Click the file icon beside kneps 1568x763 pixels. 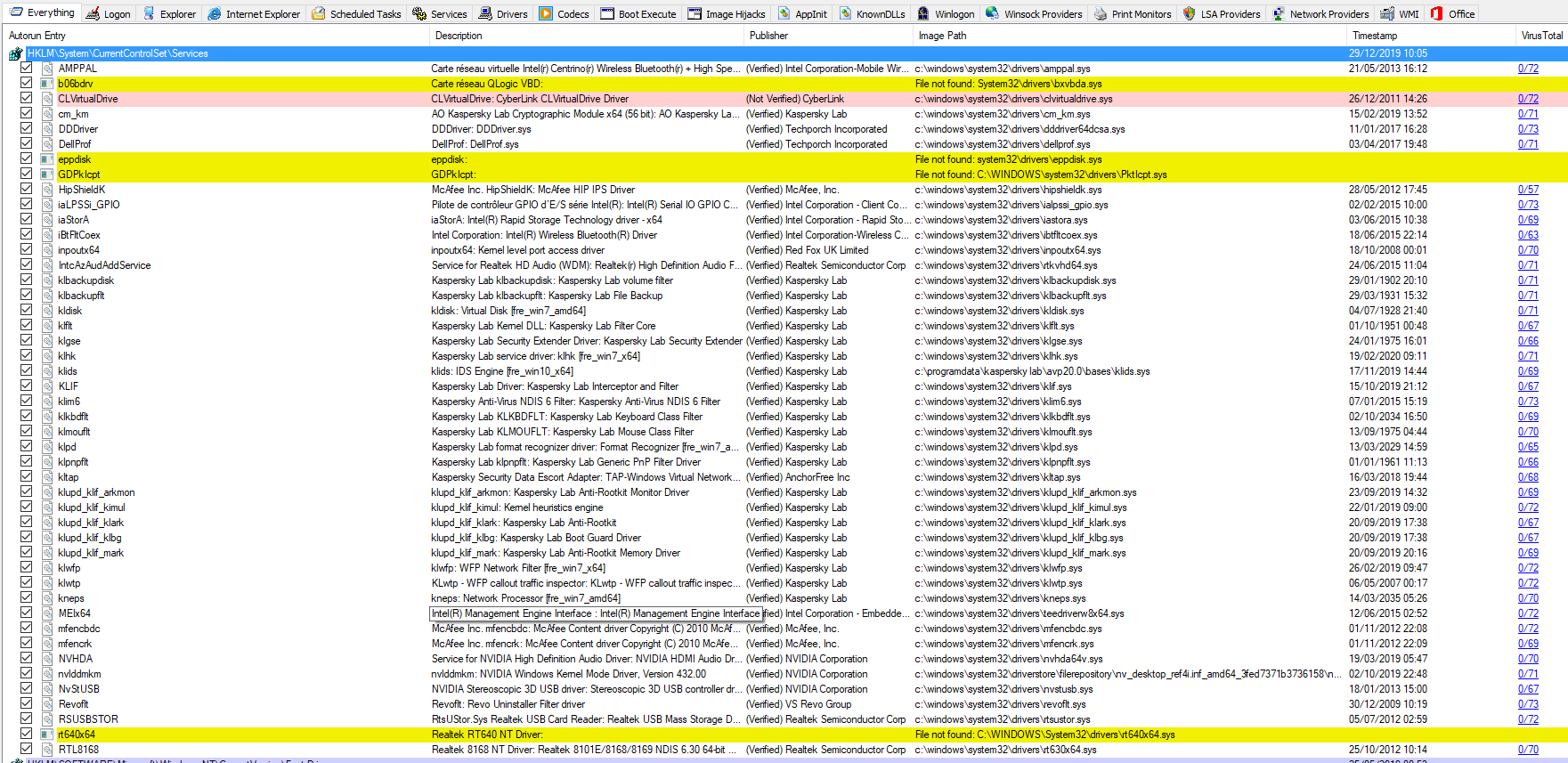coord(48,598)
